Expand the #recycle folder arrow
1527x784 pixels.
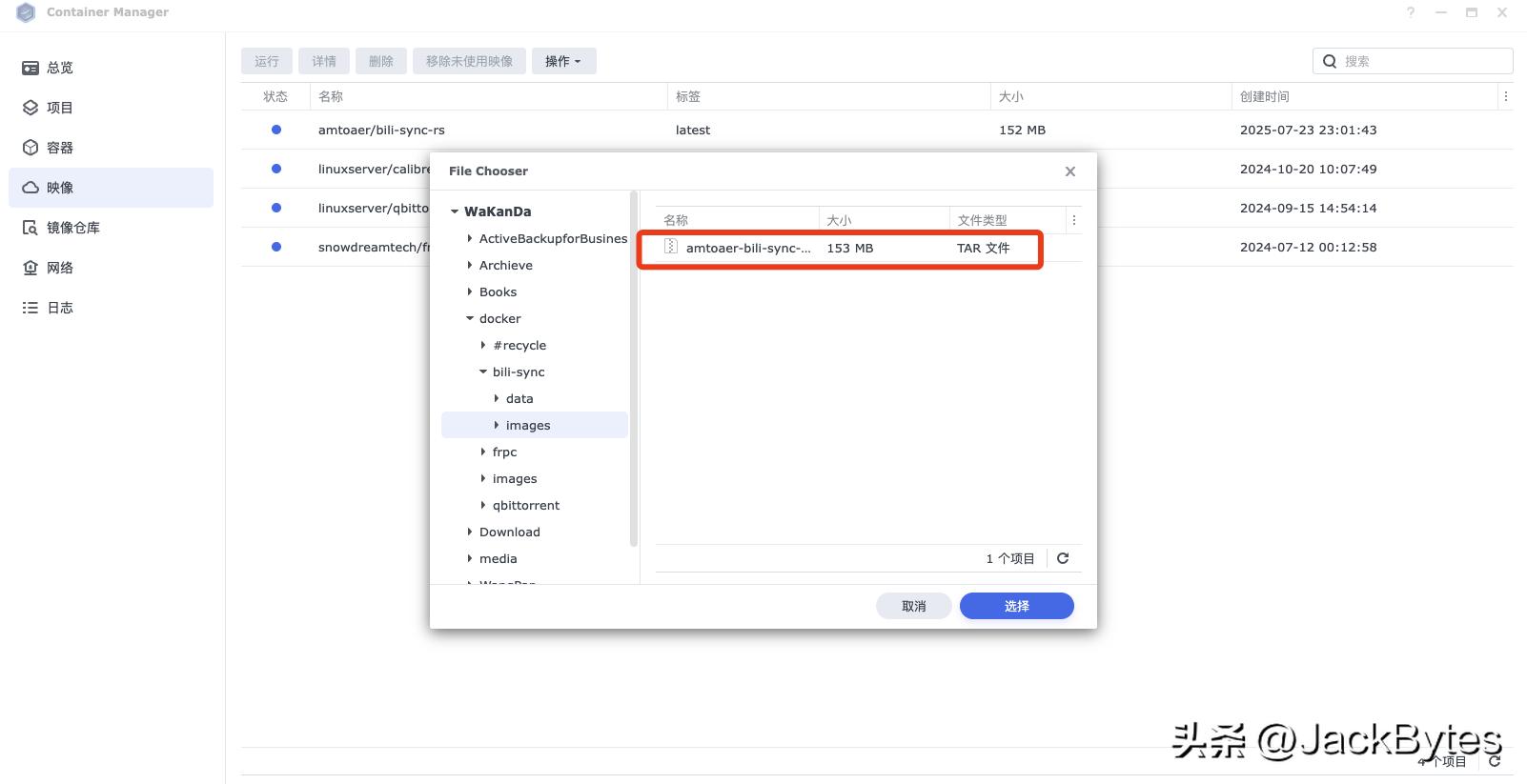point(482,345)
